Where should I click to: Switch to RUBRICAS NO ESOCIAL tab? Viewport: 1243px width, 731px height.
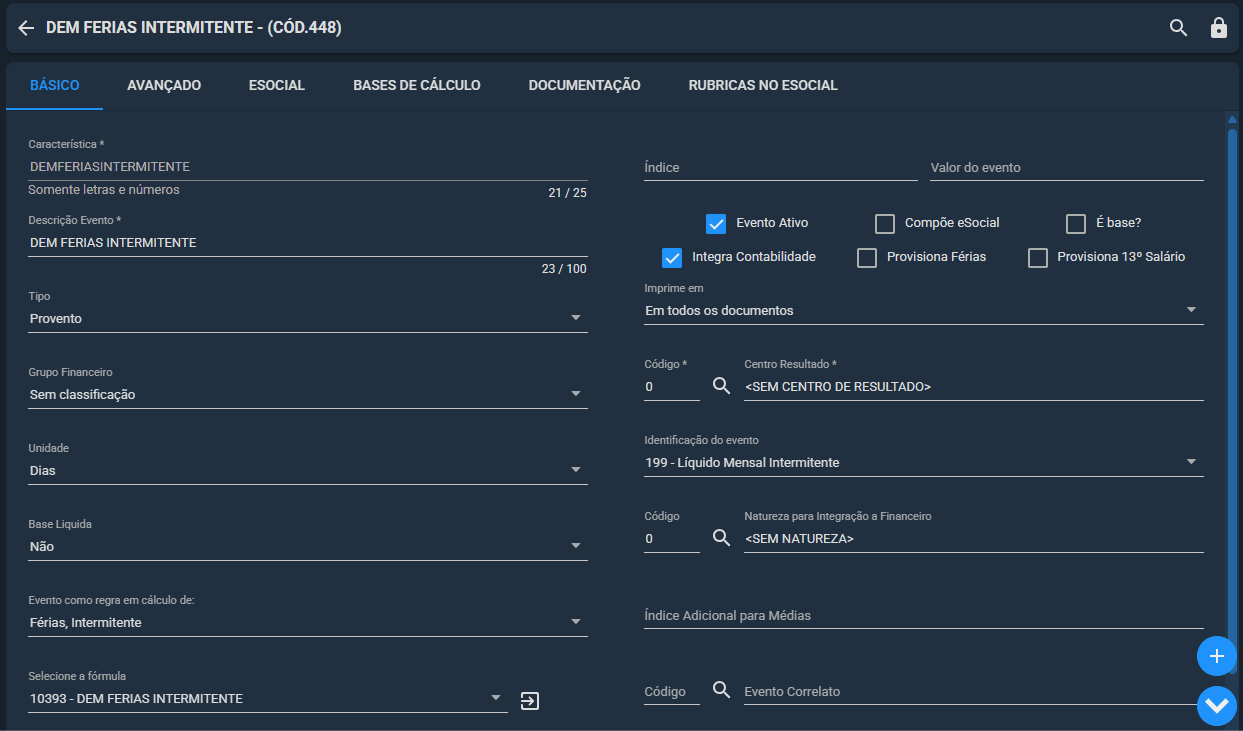point(763,85)
